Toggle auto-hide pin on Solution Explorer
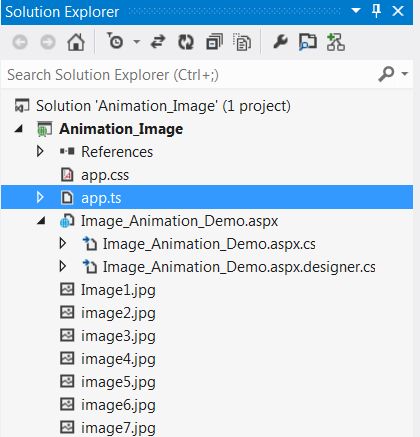 pyautogui.click(x=377, y=11)
